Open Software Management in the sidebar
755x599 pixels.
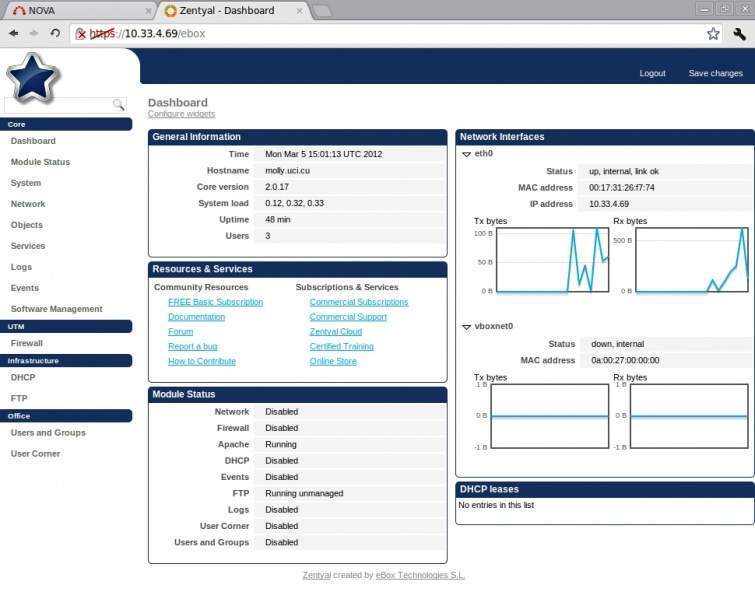coord(57,309)
